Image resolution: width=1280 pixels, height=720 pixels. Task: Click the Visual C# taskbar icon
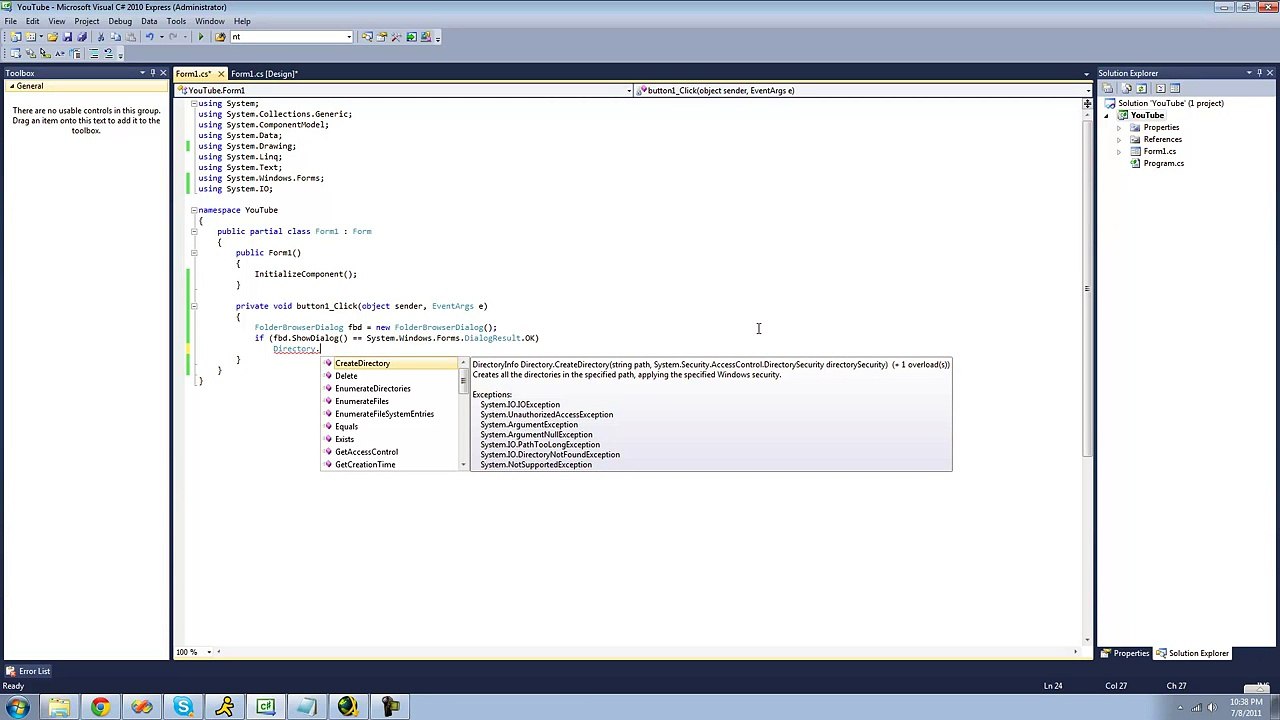(266, 707)
